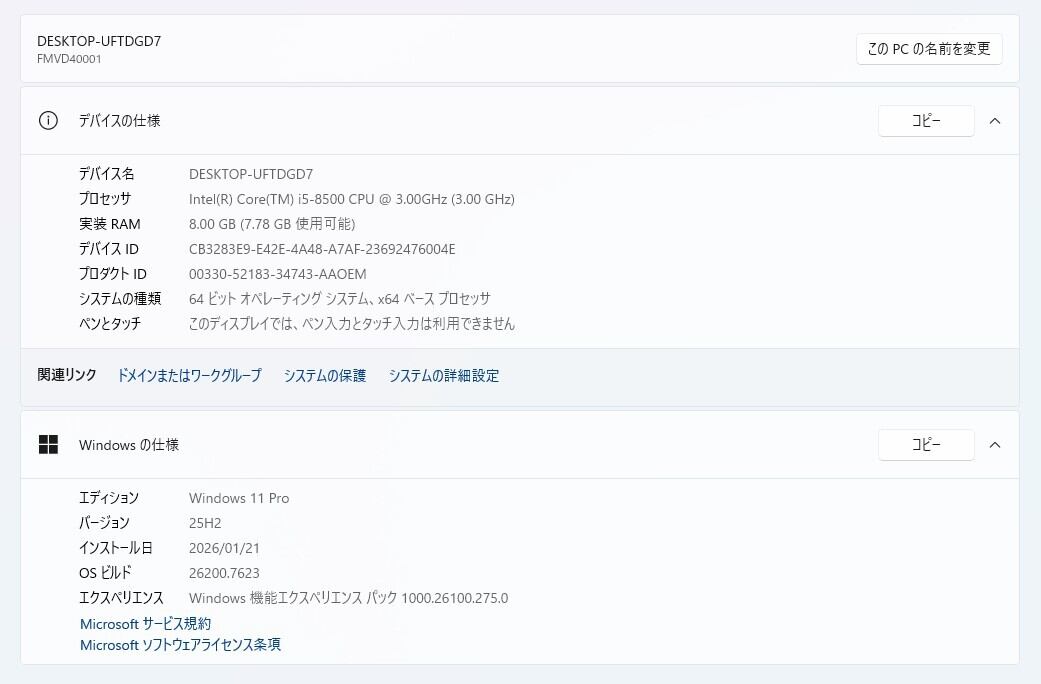Click the Windows の仕様 section header text

pyautogui.click(x=129, y=445)
